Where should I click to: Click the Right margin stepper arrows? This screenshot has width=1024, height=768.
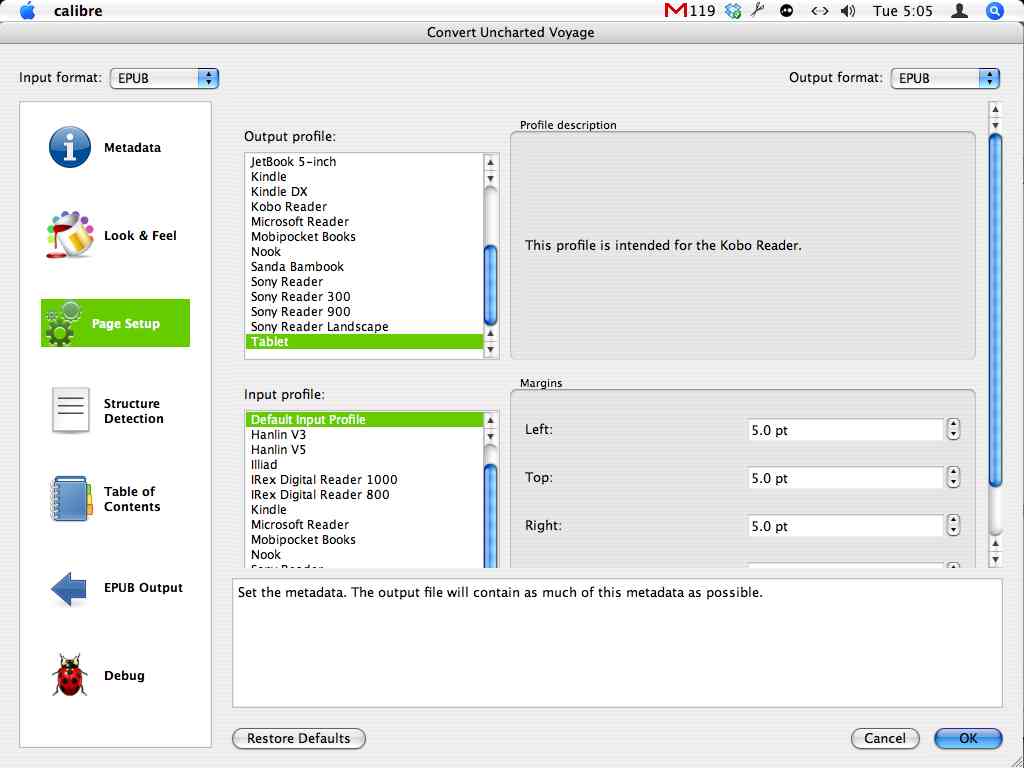tap(953, 526)
